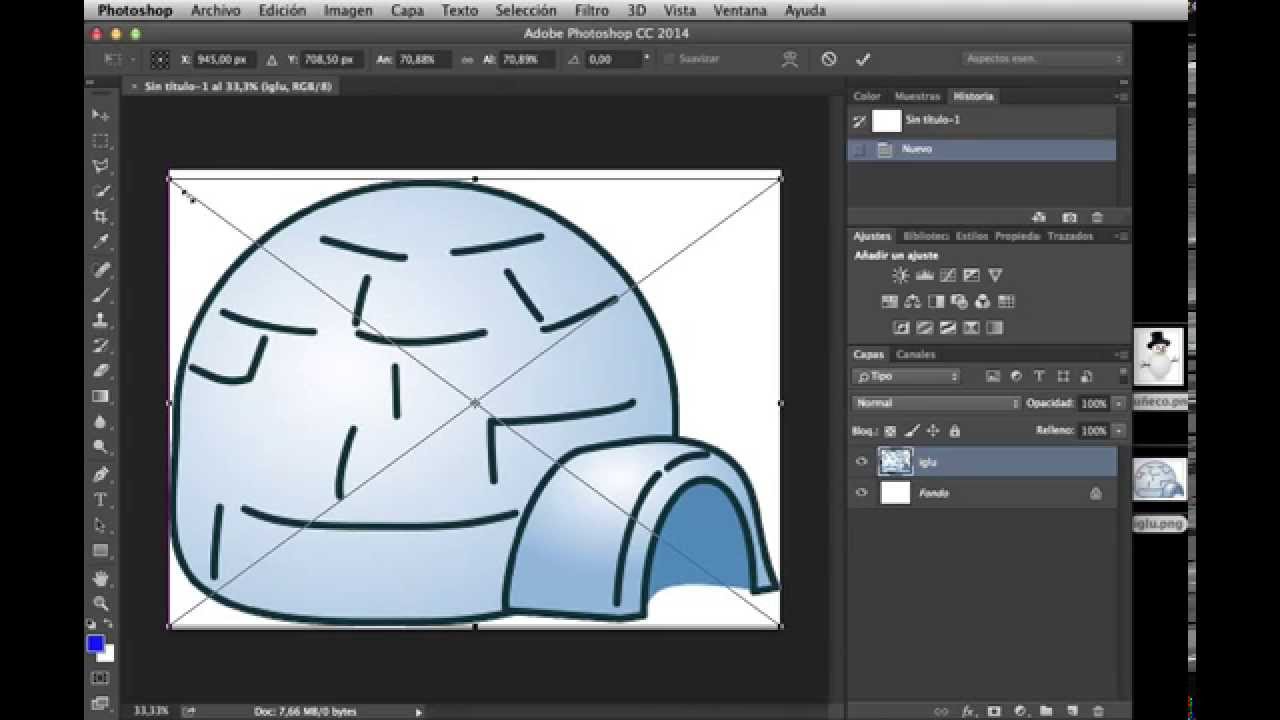Open the Ajustes panel flyout menu

pyautogui.click(x=1123, y=237)
